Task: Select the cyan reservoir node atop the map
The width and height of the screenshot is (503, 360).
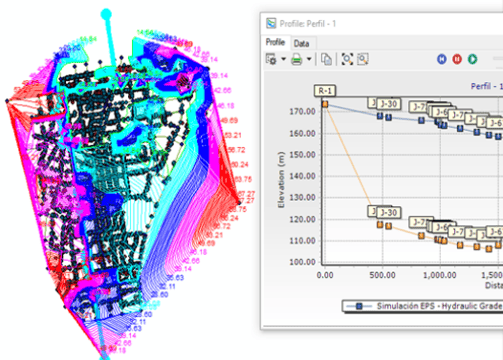Action: (x=106, y=14)
